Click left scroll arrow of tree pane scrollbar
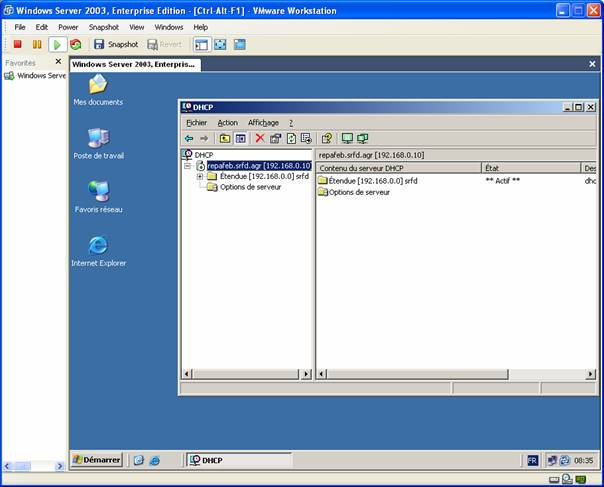 pyautogui.click(x=186, y=374)
